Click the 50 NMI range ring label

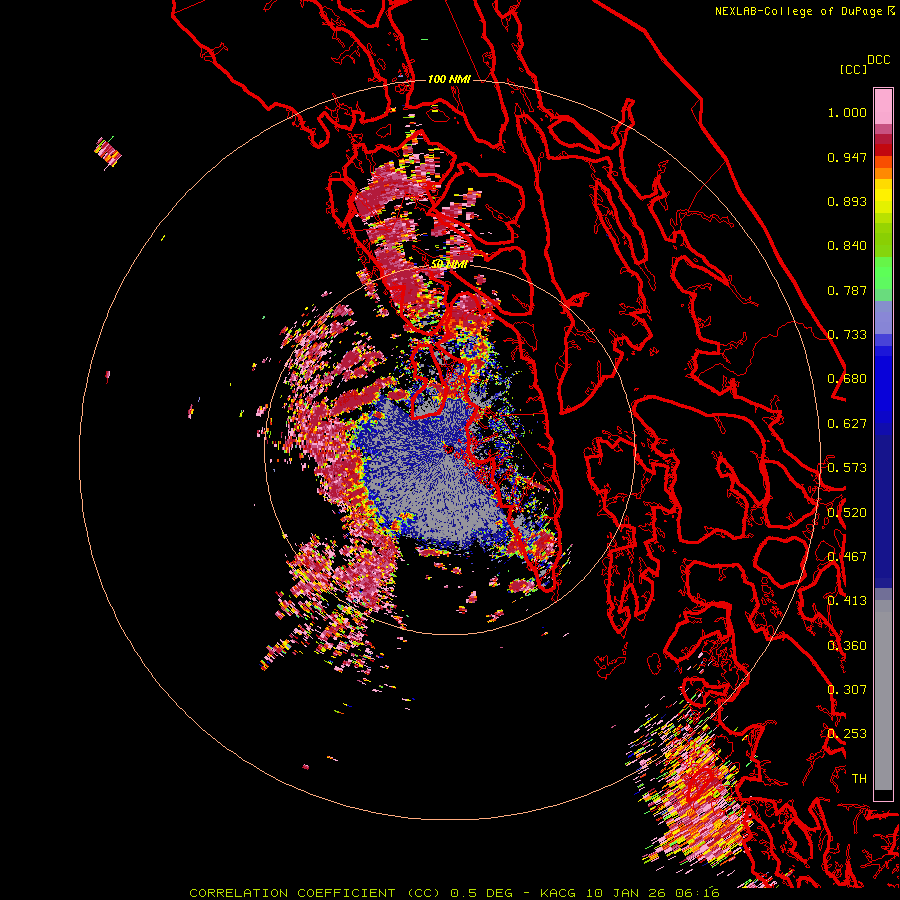click(x=449, y=264)
